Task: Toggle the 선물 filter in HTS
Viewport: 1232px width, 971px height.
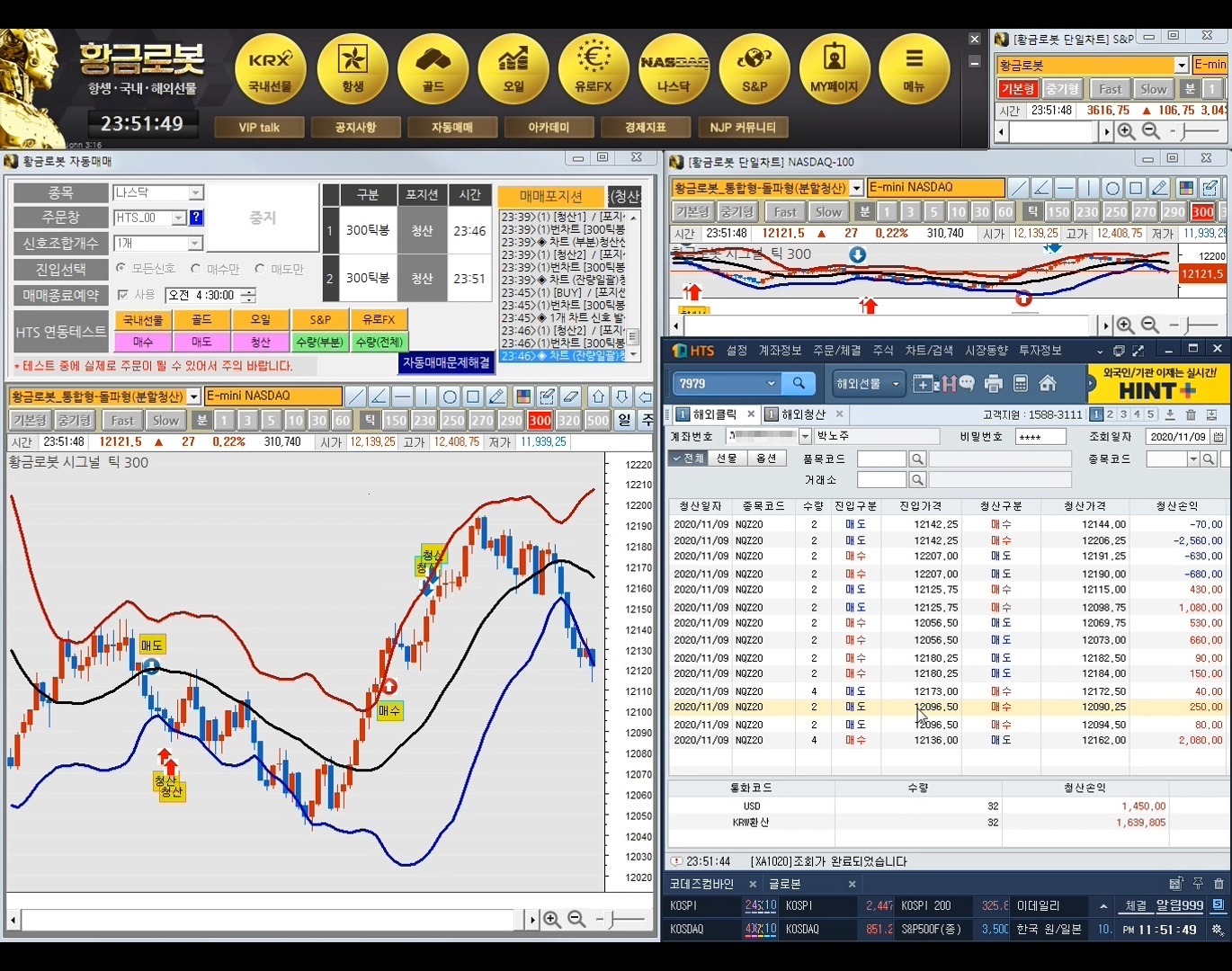Action: pyautogui.click(x=728, y=459)
